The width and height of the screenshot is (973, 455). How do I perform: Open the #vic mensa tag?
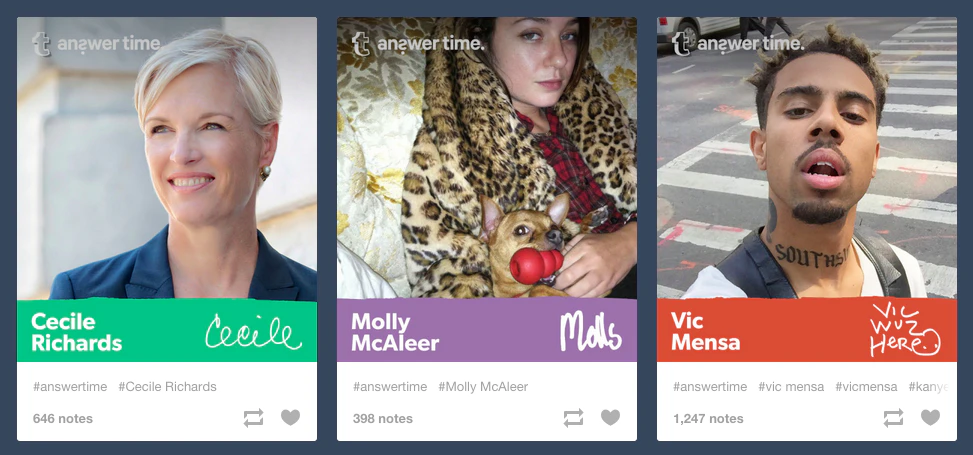pos(791,387)
